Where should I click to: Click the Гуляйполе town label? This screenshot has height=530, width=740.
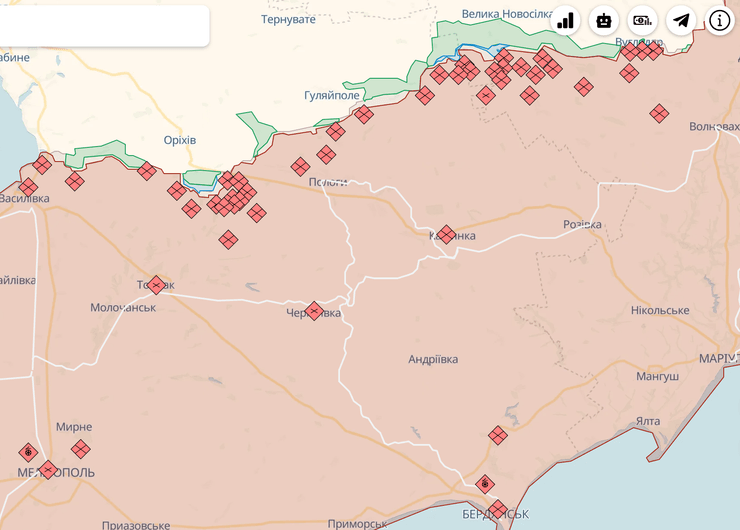(x=331, y=95)
